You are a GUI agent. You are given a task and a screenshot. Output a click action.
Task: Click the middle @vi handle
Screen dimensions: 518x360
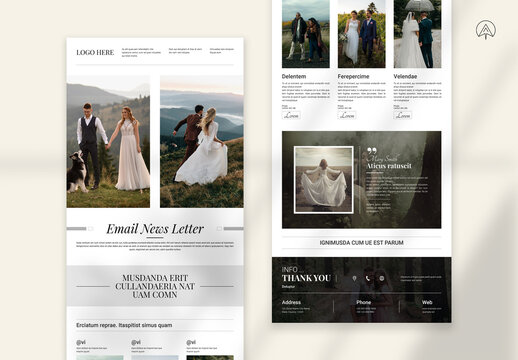click(x=136, y=342)
